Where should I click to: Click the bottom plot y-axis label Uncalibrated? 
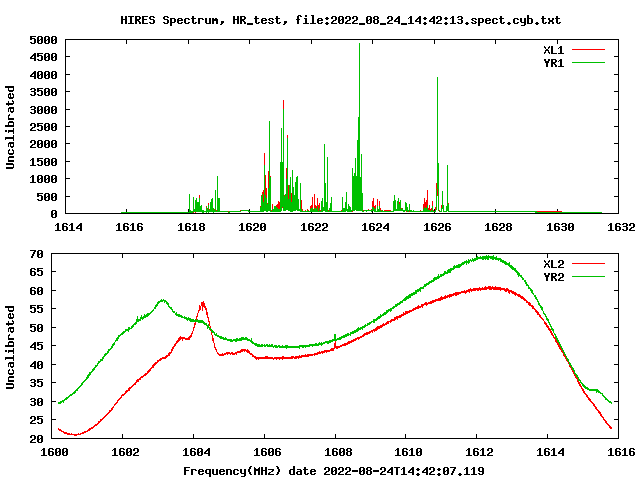[10, 347]
